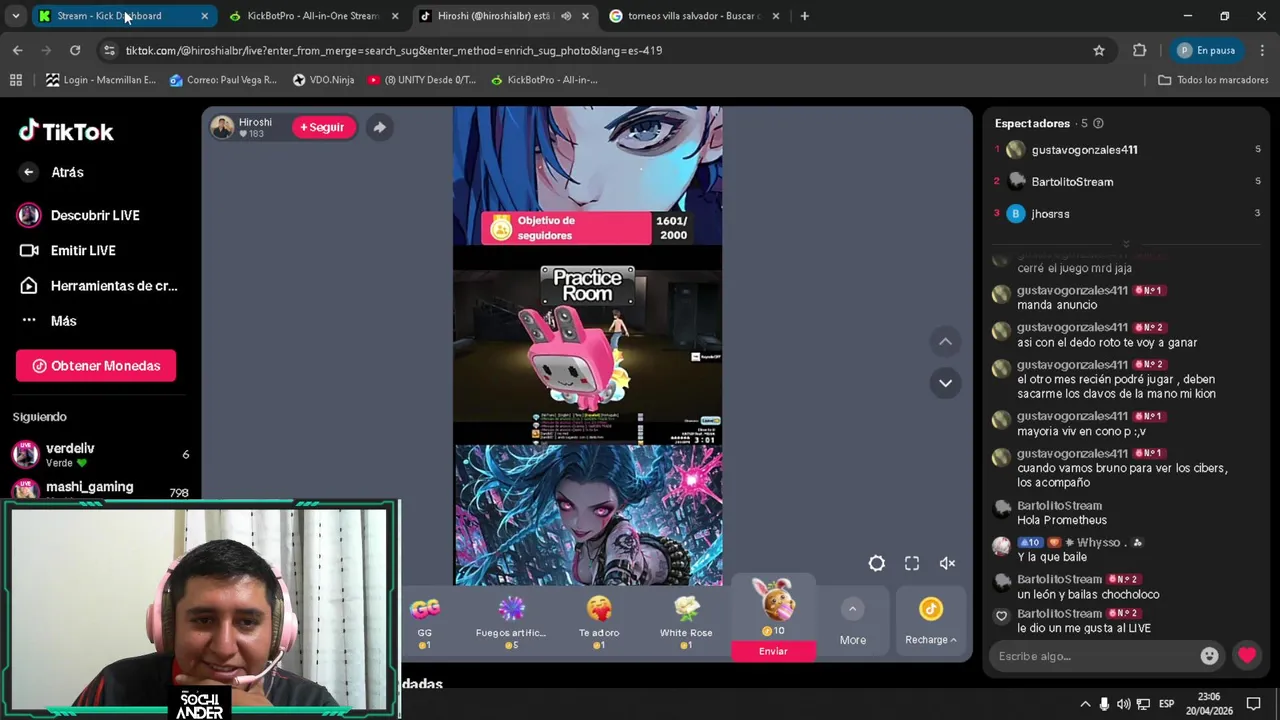1280x720 pixels.
Task: Open the emoji picker in chat
Action: (1209, 656)
